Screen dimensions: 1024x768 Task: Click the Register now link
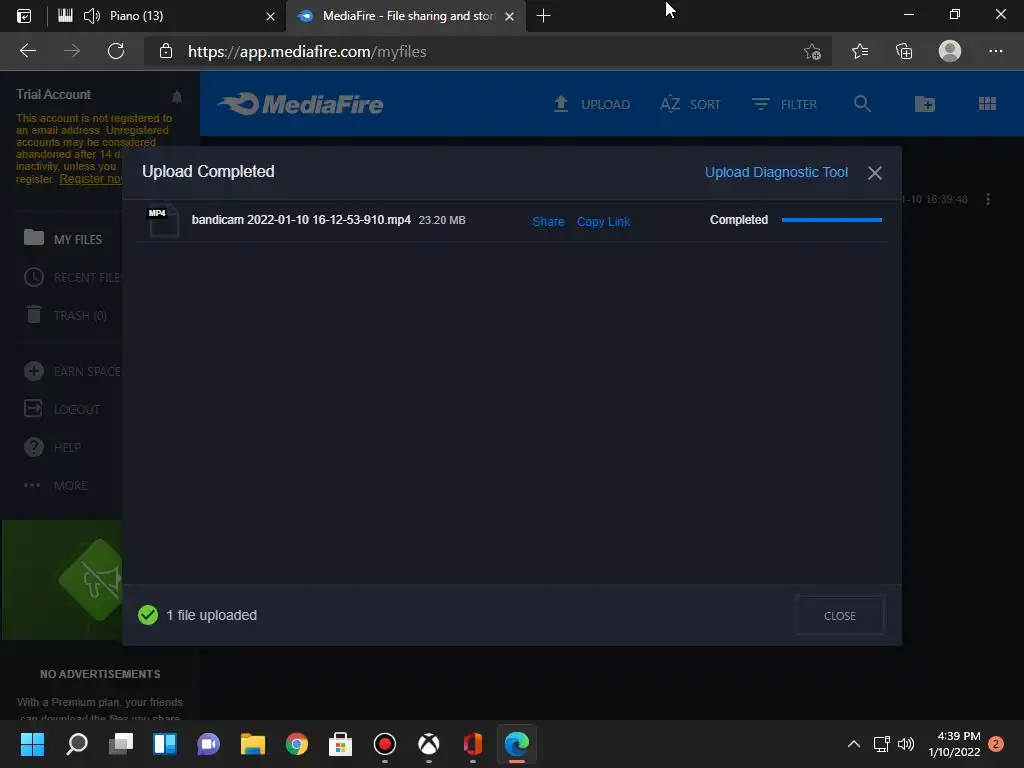click(90, 179)
